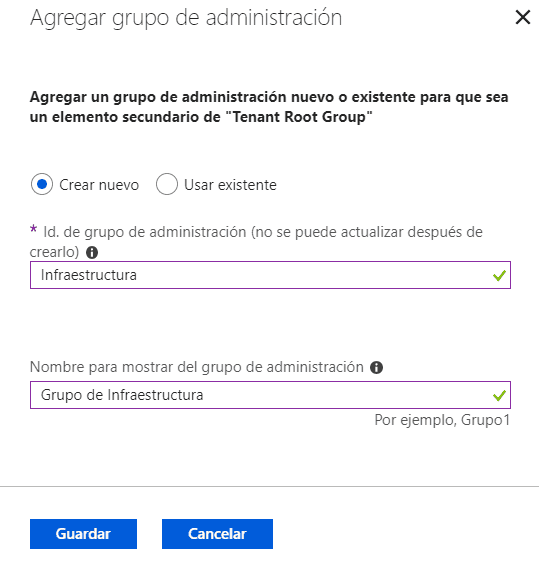Viewport: 539px width, 572px height.
Task: Focus display name field Grupo de Infraestructura
Action: [x=270, y=395]
